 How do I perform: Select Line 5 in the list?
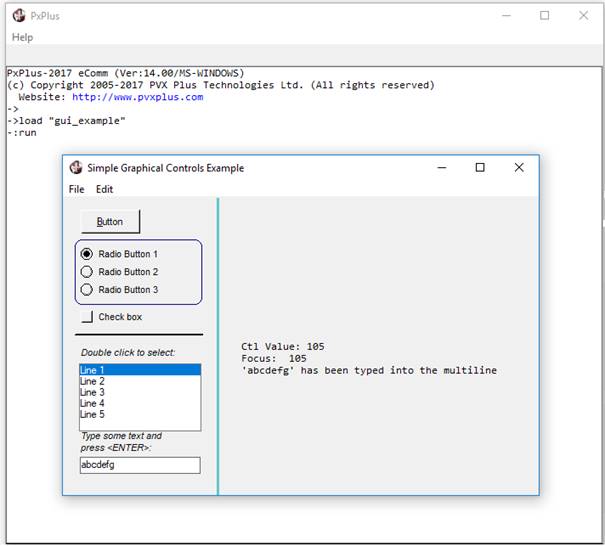point(139,414)
